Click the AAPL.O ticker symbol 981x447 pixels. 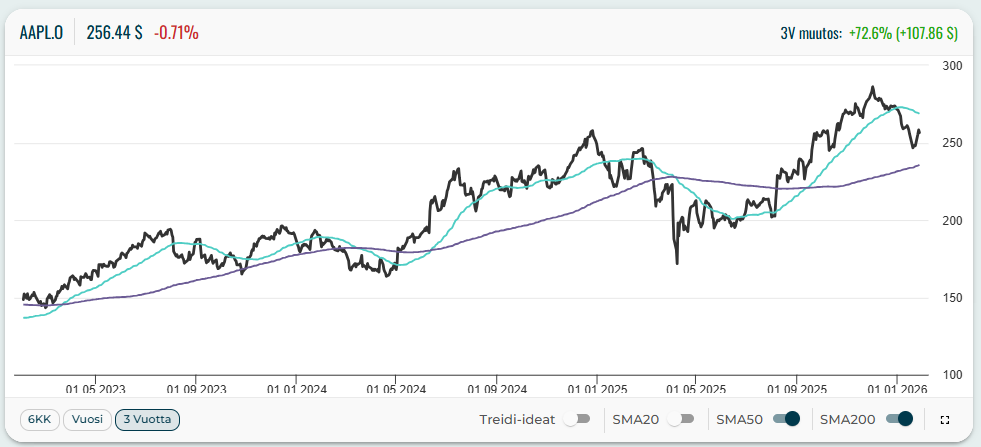42,33
